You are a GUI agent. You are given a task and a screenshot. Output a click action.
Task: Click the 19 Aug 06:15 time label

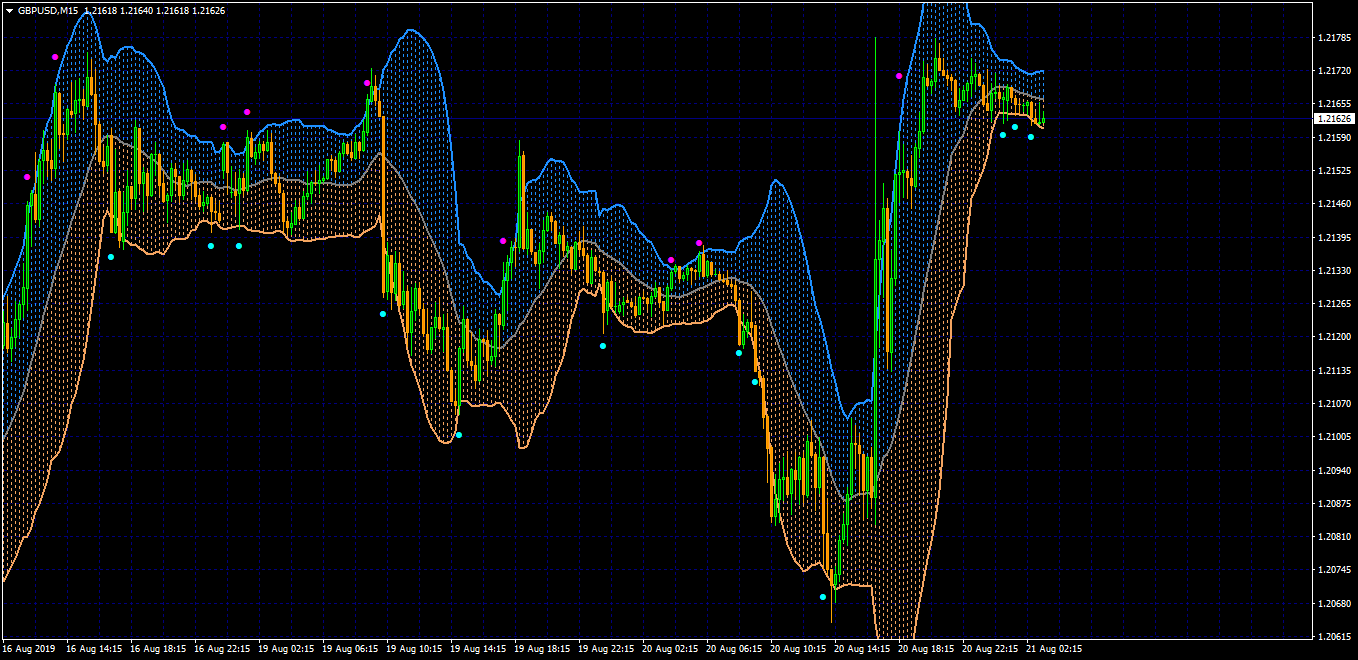(350, 649)
